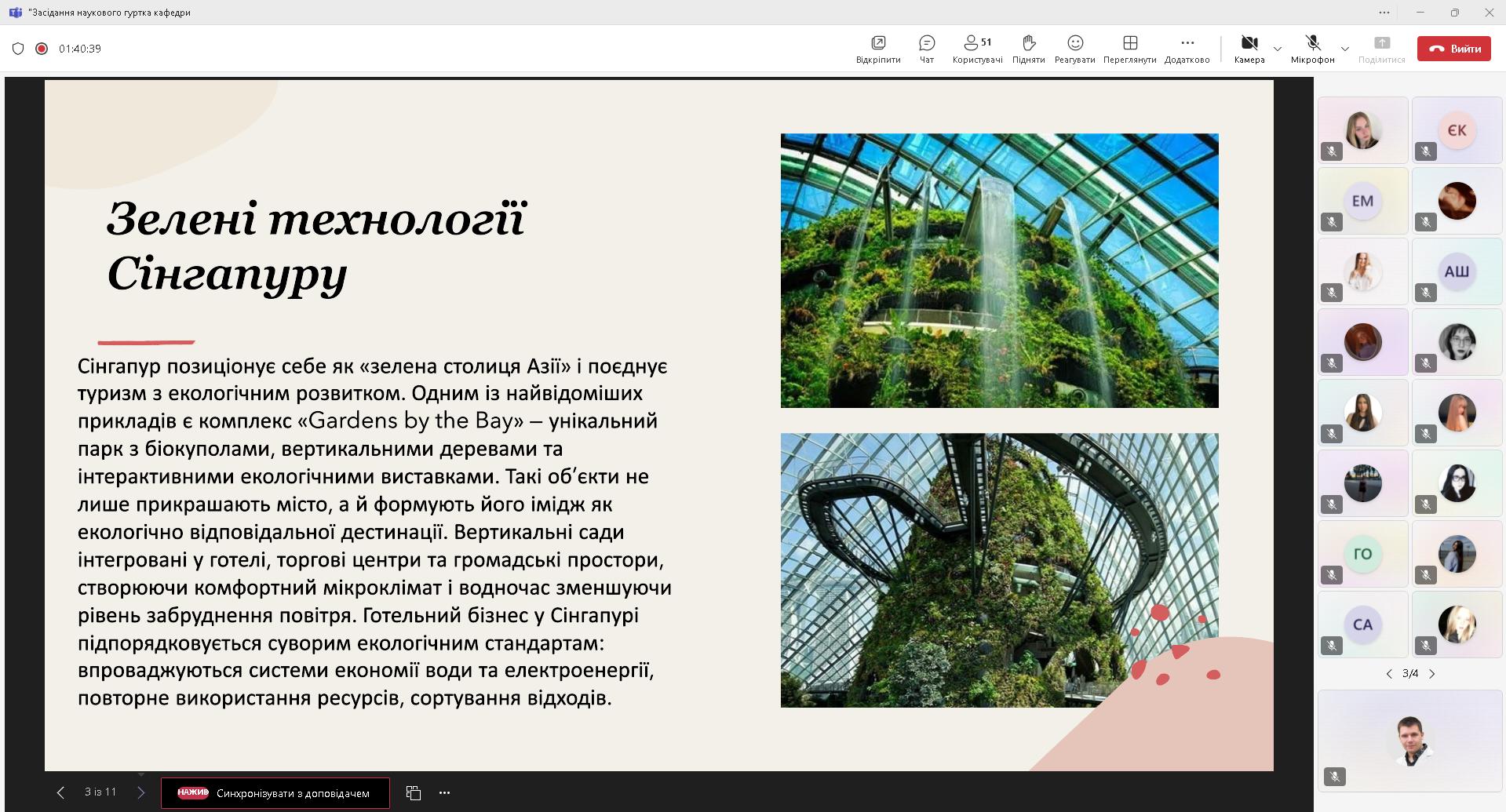Unmute with the Мікрофон button

(x=1312, y=49)
